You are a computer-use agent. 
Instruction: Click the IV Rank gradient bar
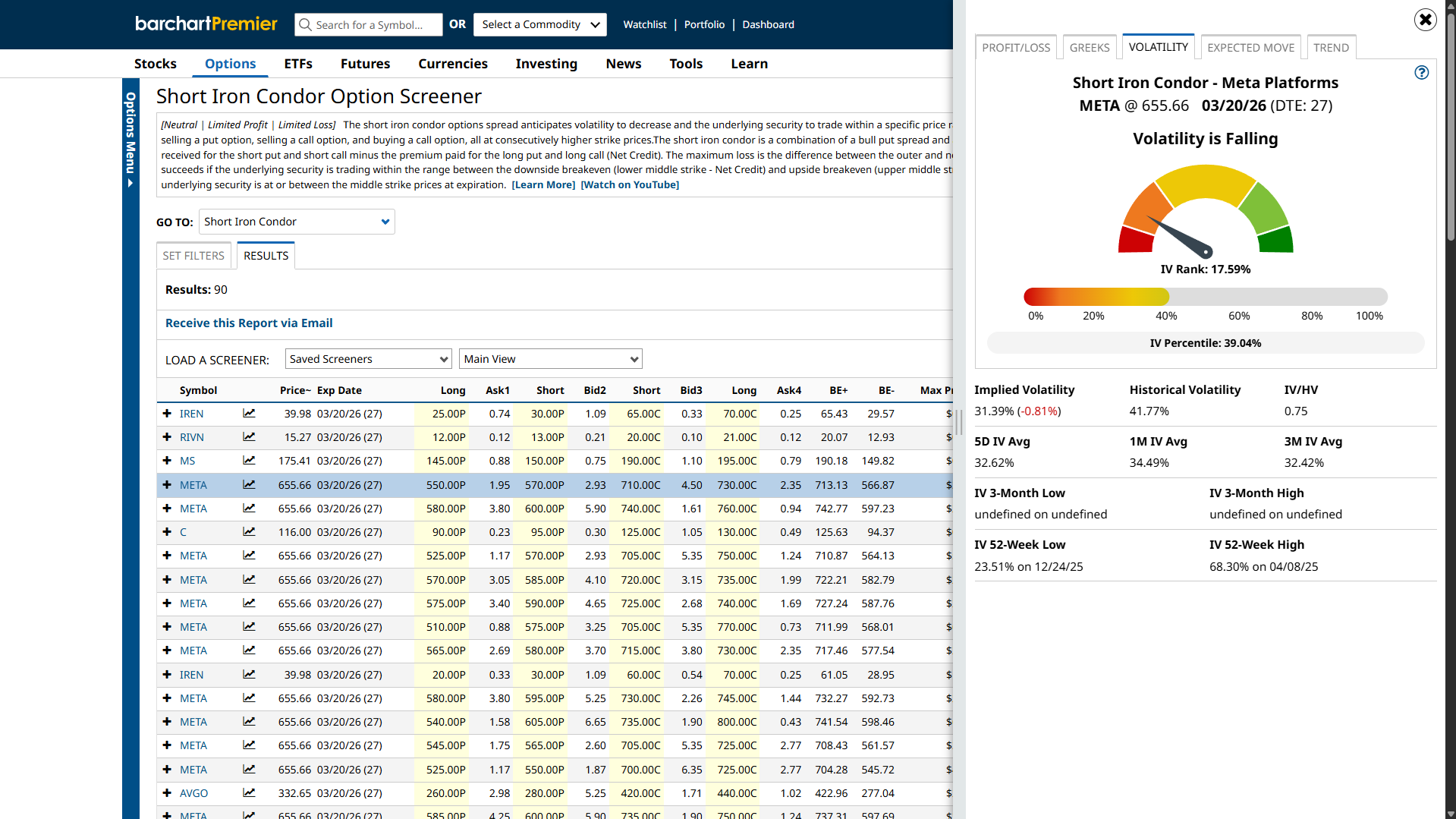pyautogui.click(x=1205, y=297)
